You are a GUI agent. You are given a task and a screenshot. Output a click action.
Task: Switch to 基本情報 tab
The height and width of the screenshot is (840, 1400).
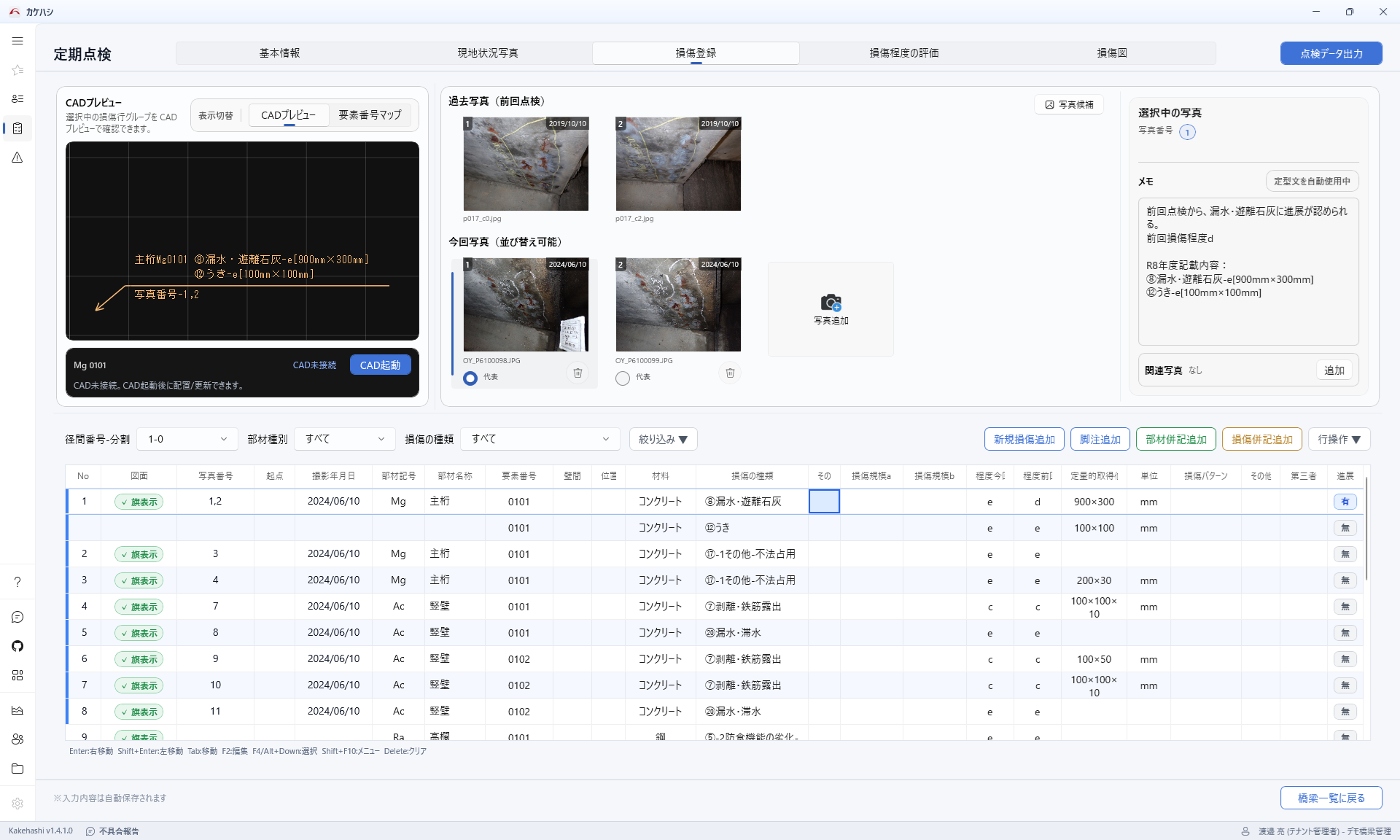[x=280, y=53]
